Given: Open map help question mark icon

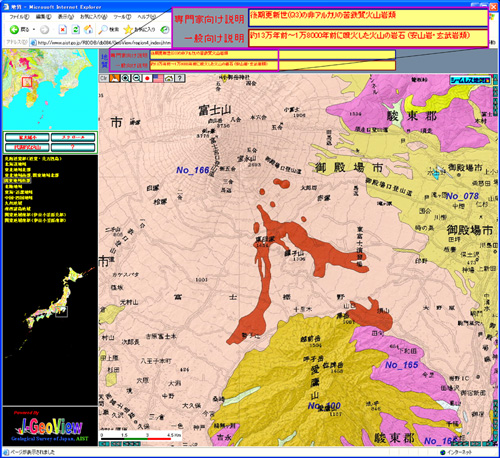Looking at the screenshot, I should pyautogui.click(x=180, y=78).
